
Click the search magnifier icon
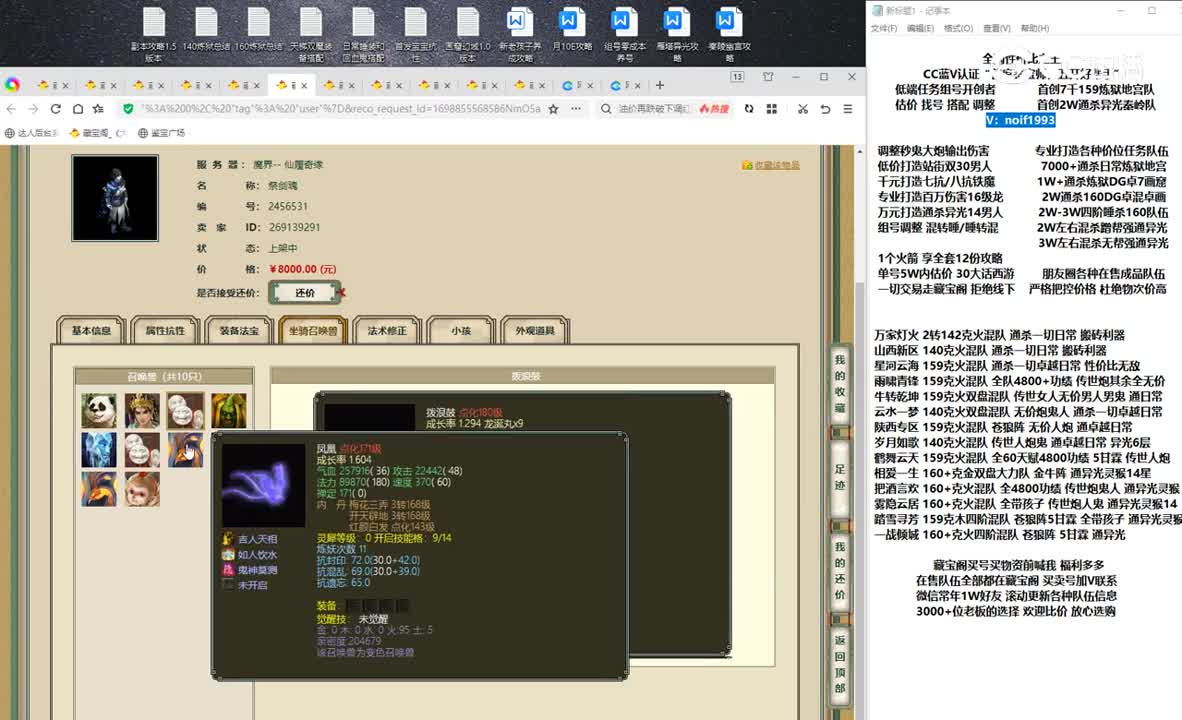coord(606,109)
